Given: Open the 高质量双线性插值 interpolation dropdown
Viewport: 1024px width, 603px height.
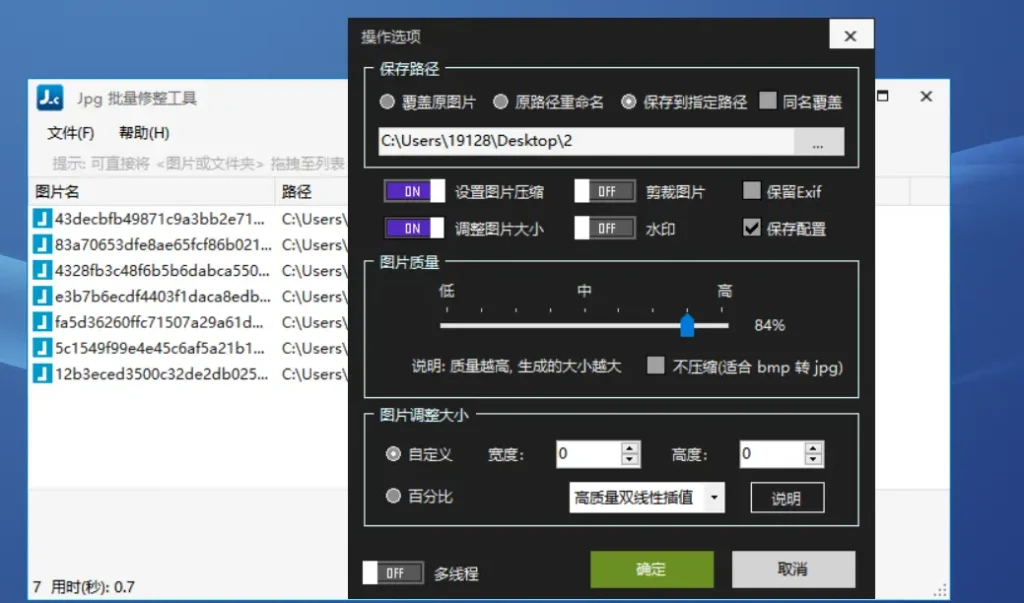Looking at the screenshot, I should (714, 498).
